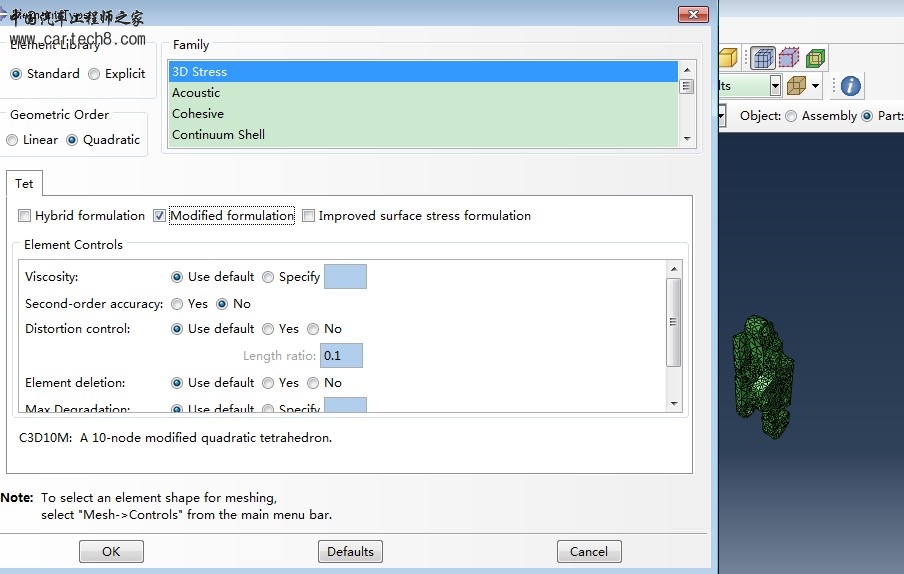This screenshot has width=904, height=574.
Task: Set Second-order accuracy to Yes
Action: click(177, 304)
